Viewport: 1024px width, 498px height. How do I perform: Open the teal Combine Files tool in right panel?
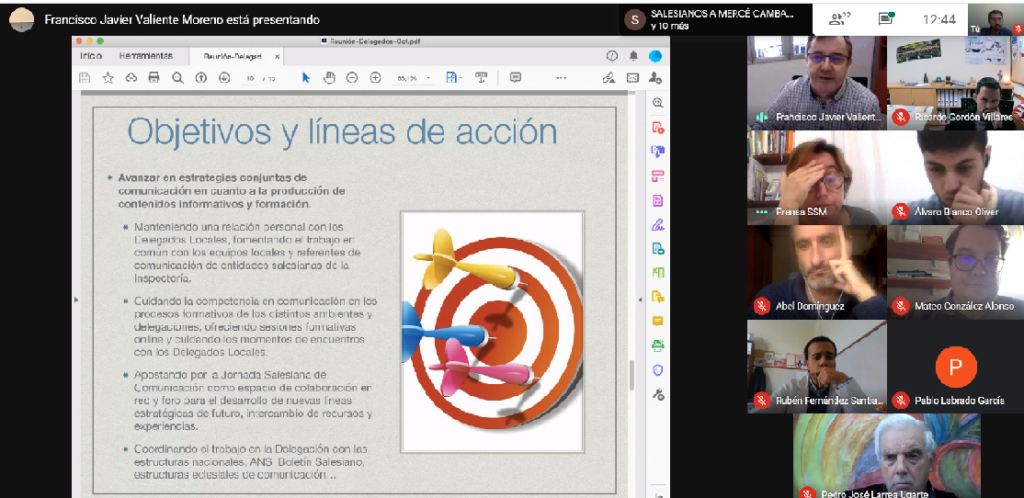[658, 249]
